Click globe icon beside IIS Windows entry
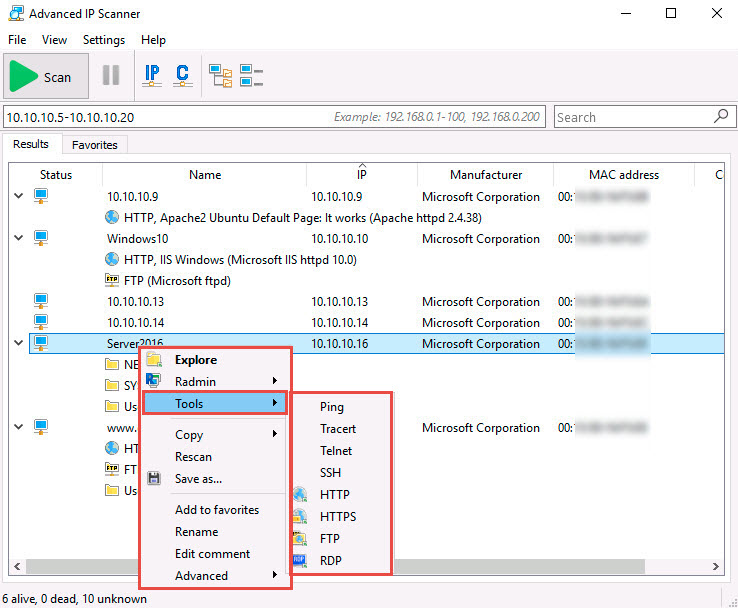 [x=112, y=259]
